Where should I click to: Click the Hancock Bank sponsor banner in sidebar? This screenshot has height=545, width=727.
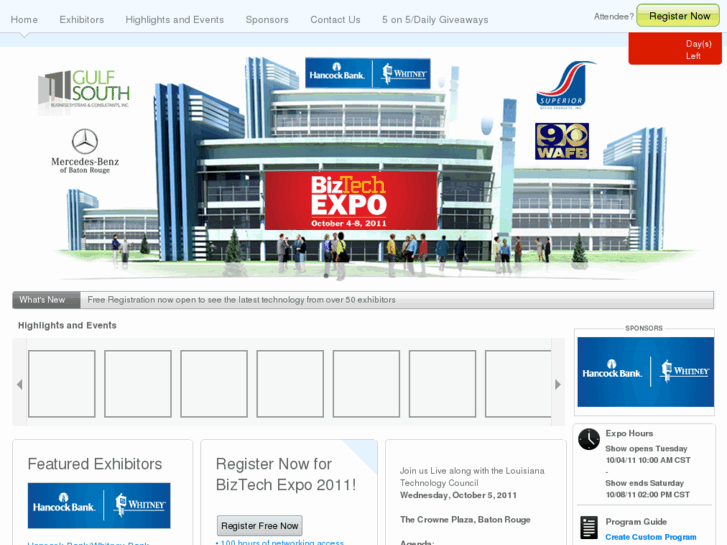tap(645, 372)
